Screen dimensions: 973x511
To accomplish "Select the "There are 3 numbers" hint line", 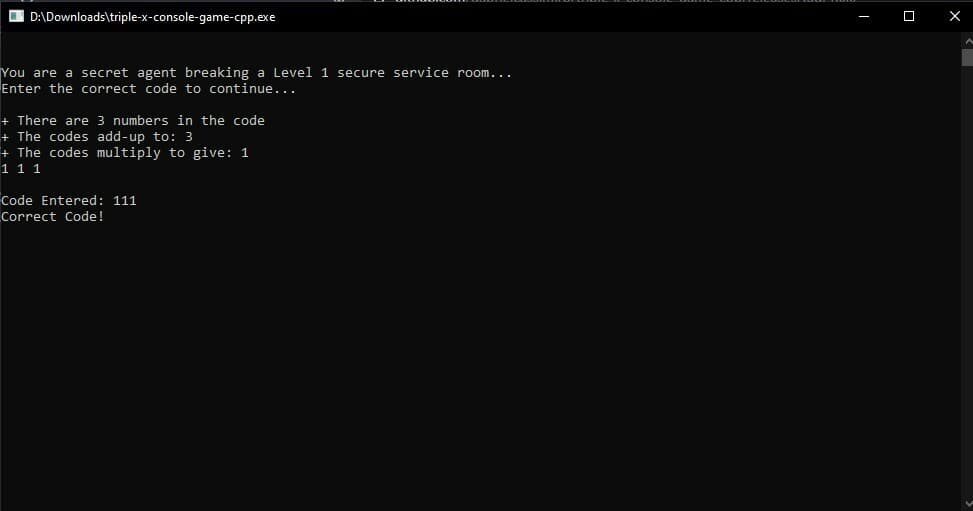I will pyautogui.click(x=133, y=120).
